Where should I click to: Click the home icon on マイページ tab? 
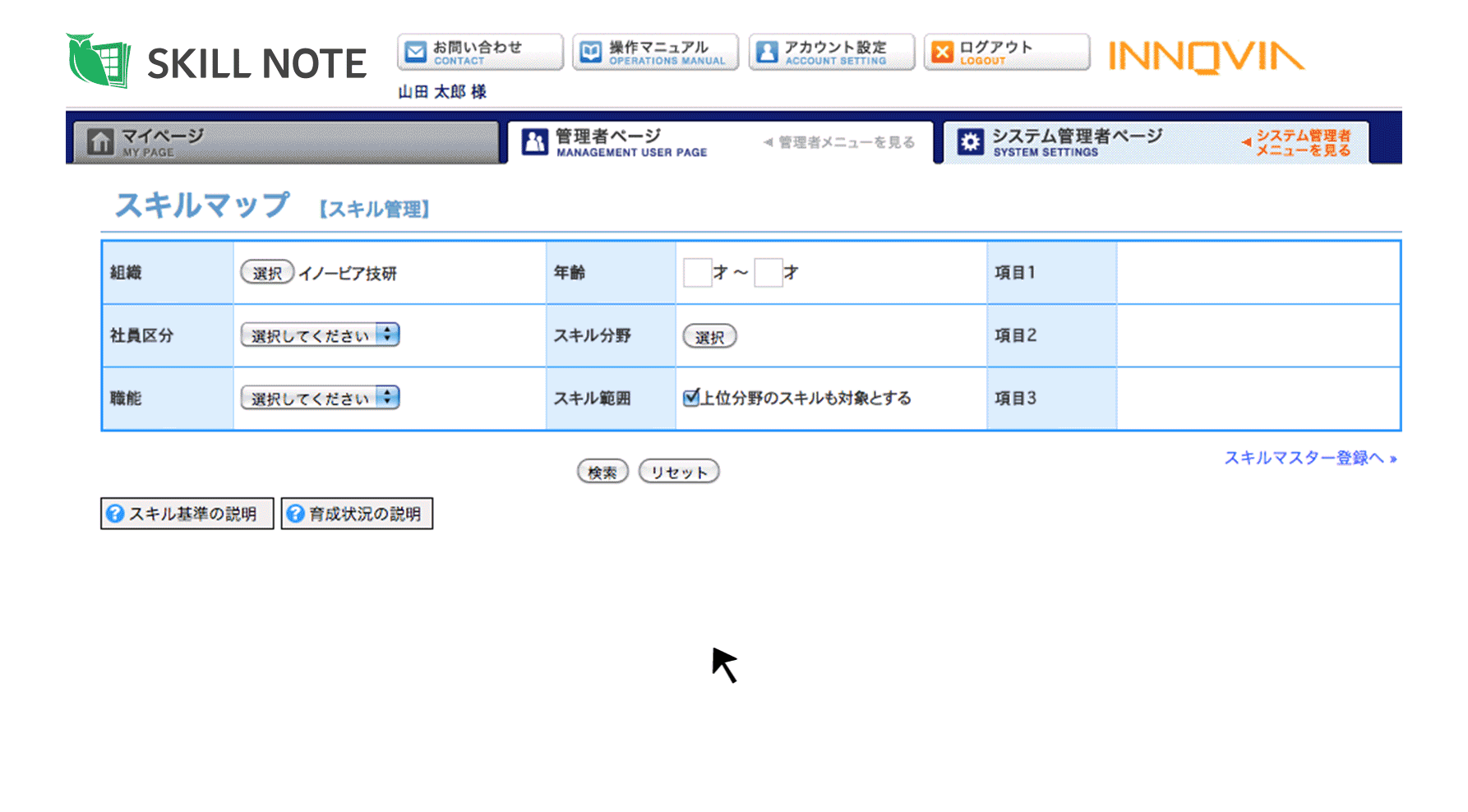[x=102, y=141]
